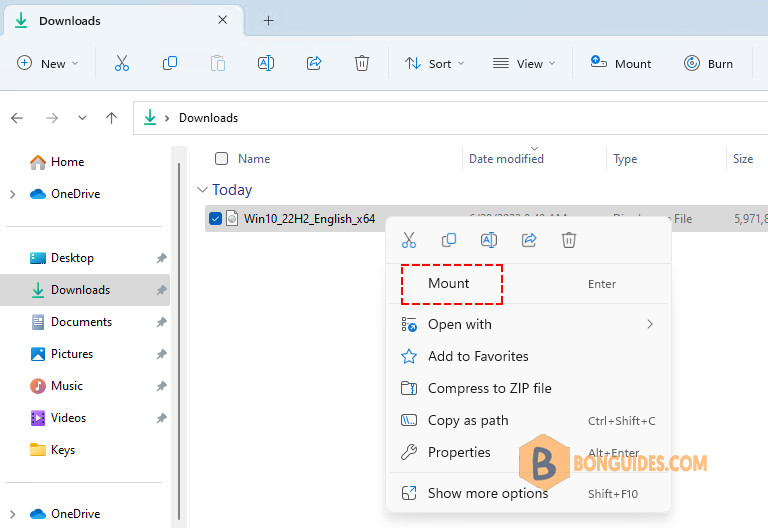Viewport: 768px width, 528px height.
Task: Click the pin icon next to Documents
Action: coord(162,322)
